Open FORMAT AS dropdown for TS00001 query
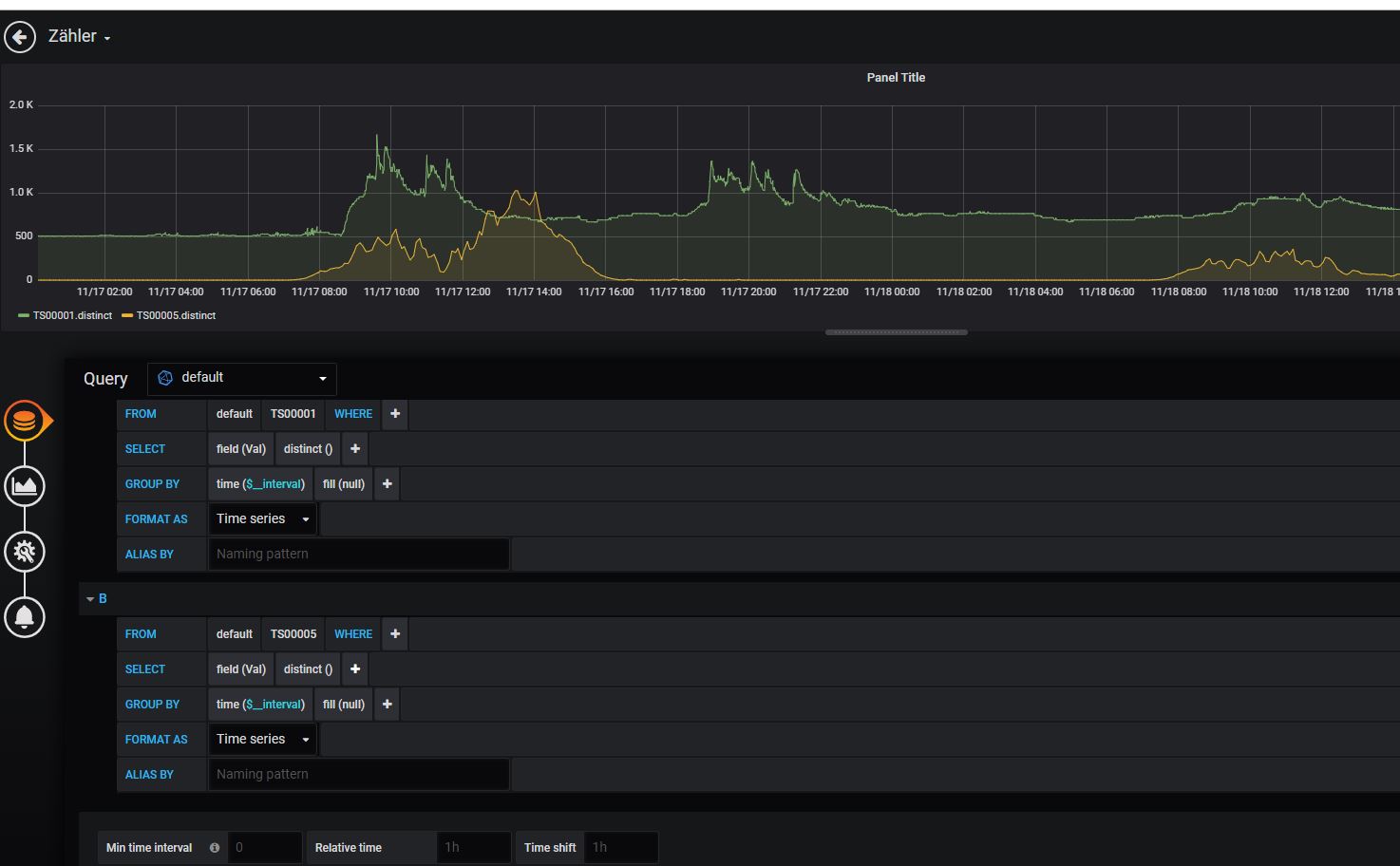Viewport: 1400px width, 866px height. tap(263, 519)
